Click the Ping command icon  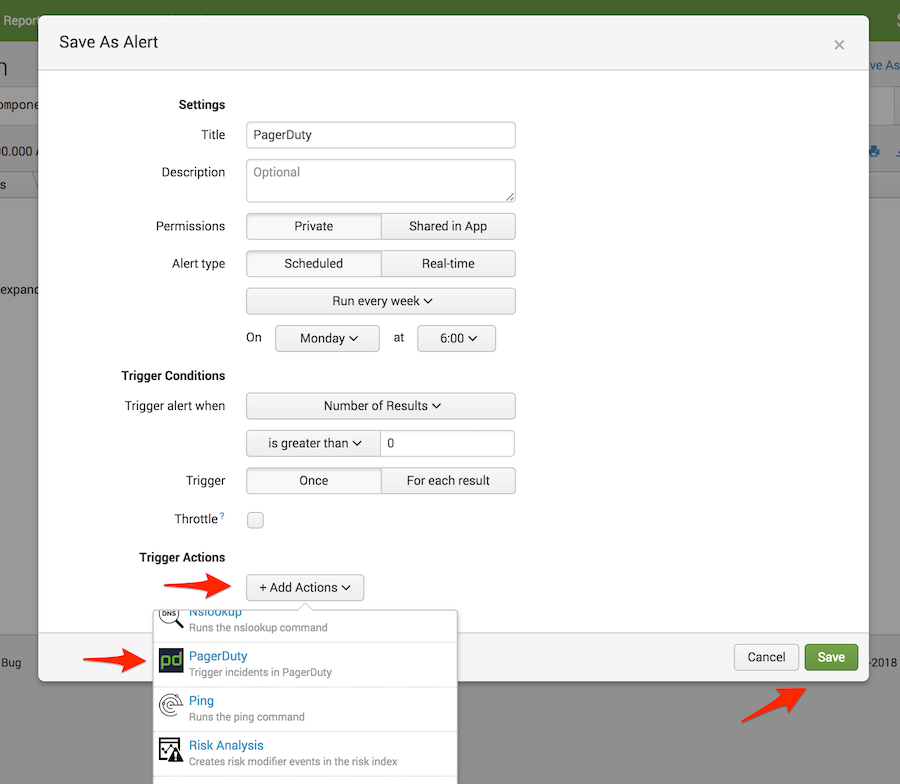[171, 706]
